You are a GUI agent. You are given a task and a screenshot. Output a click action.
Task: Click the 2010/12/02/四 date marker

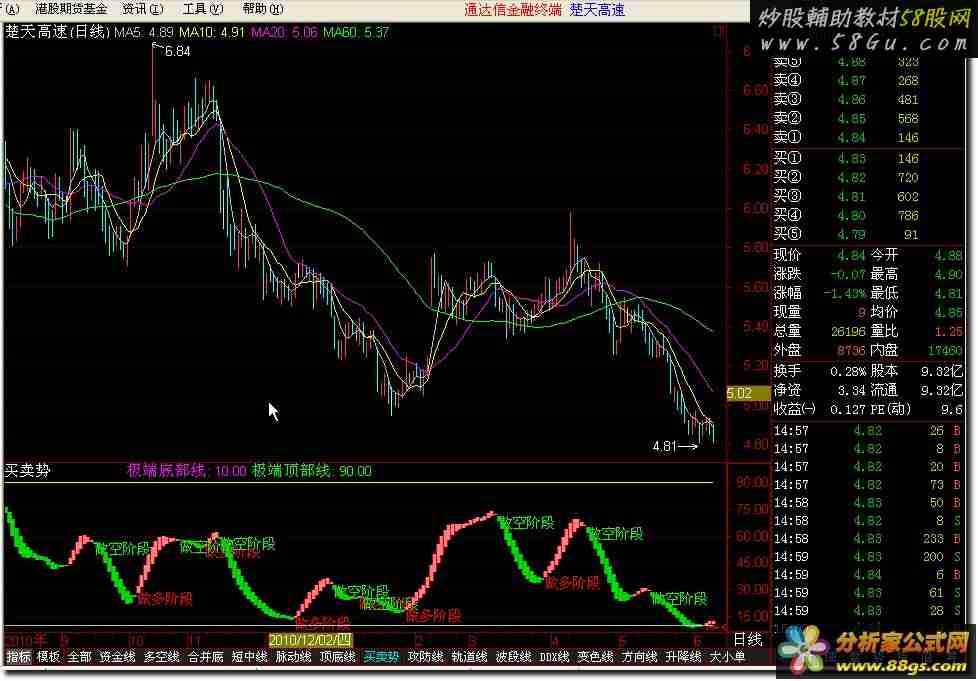pyautogui.click(x=311, y=640)
